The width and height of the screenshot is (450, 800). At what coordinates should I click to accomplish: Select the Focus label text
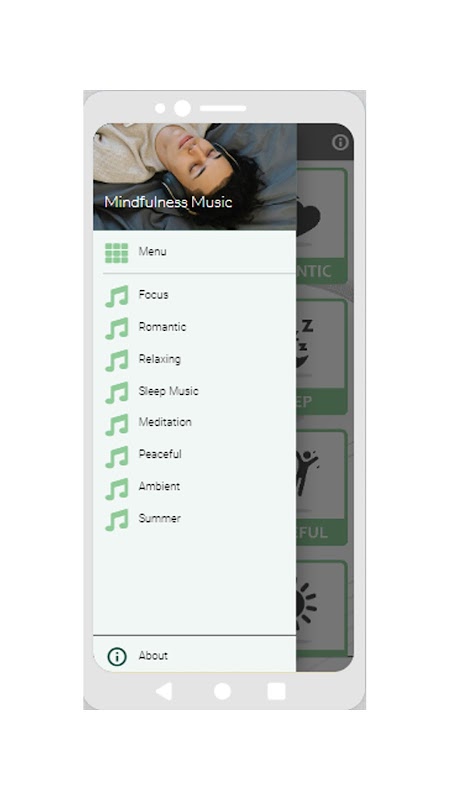point(153,295)
